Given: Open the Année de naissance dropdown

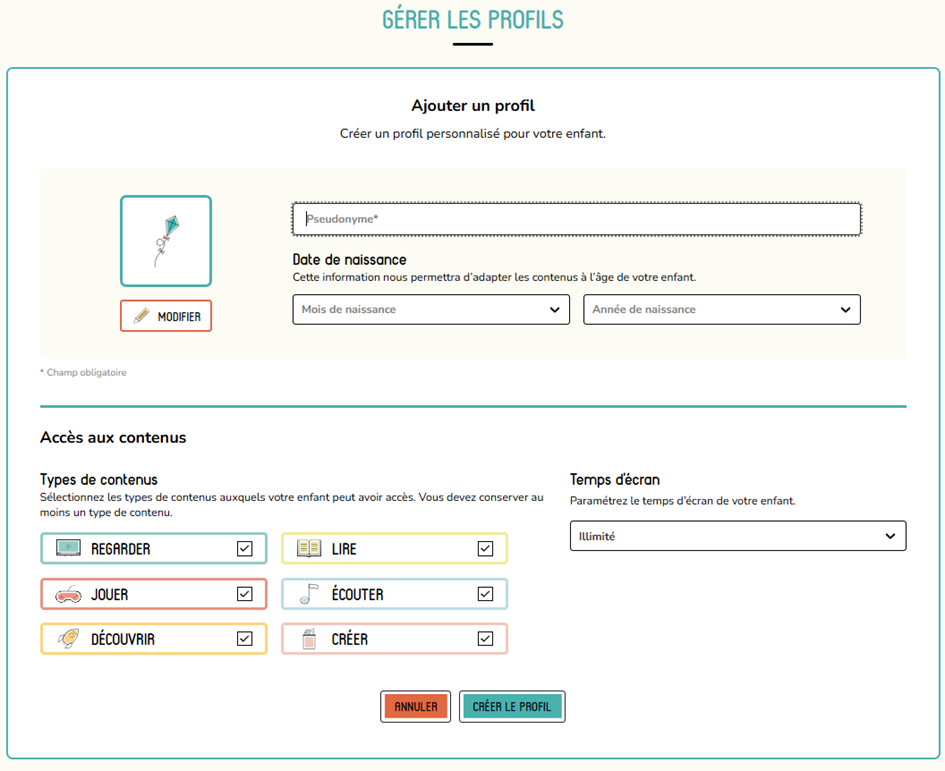Looking at the screenshot, I should 721,309.
